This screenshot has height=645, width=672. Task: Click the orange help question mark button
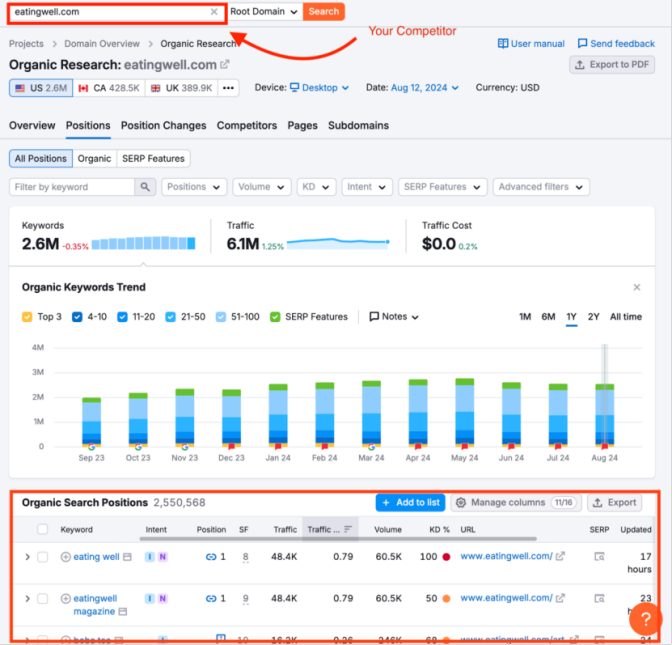click(646, 620)
